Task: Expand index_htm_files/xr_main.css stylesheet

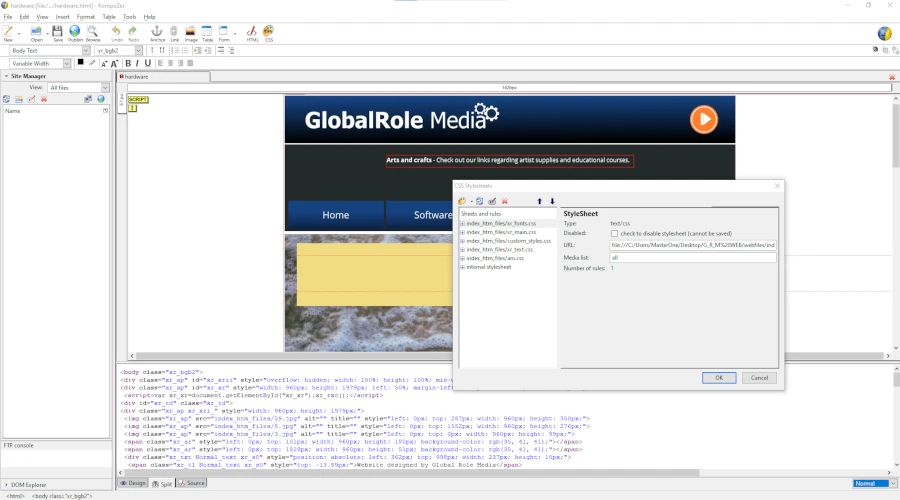Action: point(463,232)
